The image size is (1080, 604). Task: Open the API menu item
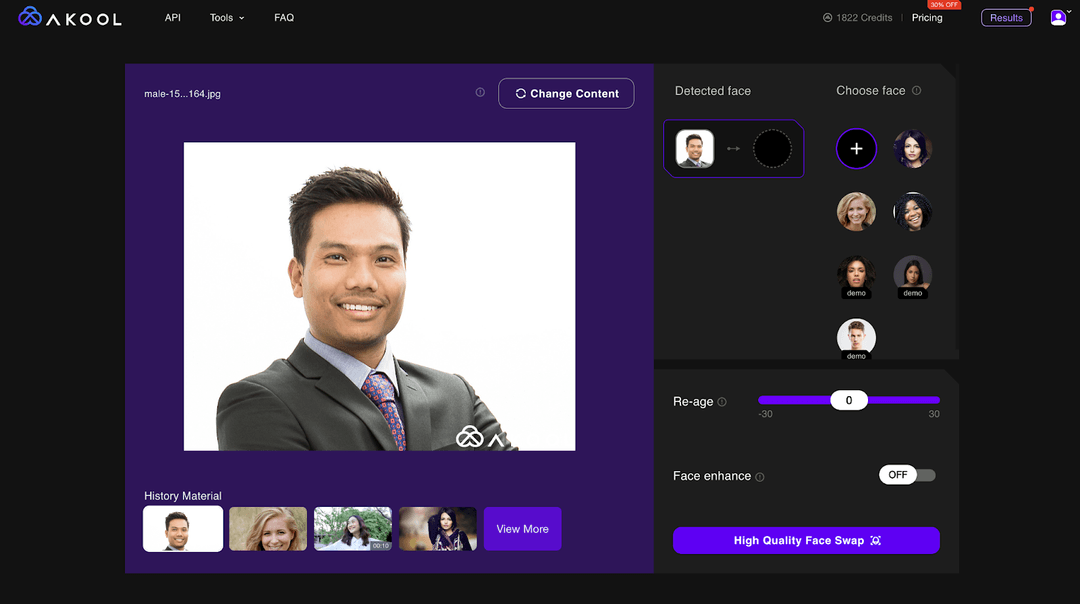tap(172, 17)
